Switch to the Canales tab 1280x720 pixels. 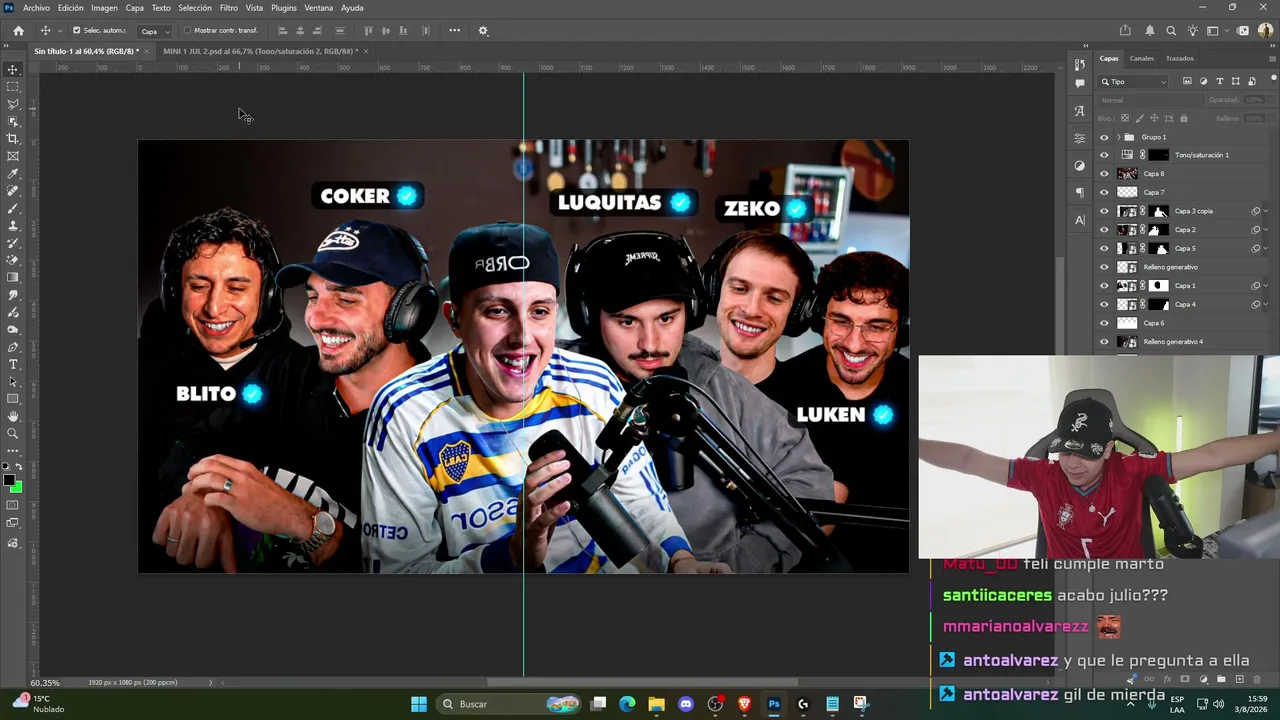click(1141, 58)
